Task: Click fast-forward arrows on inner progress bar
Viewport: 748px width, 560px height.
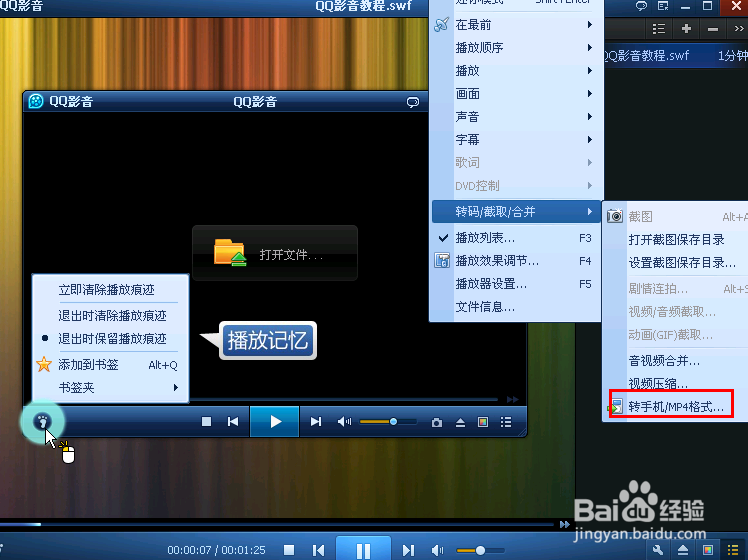Action: [x=512, y=399]
